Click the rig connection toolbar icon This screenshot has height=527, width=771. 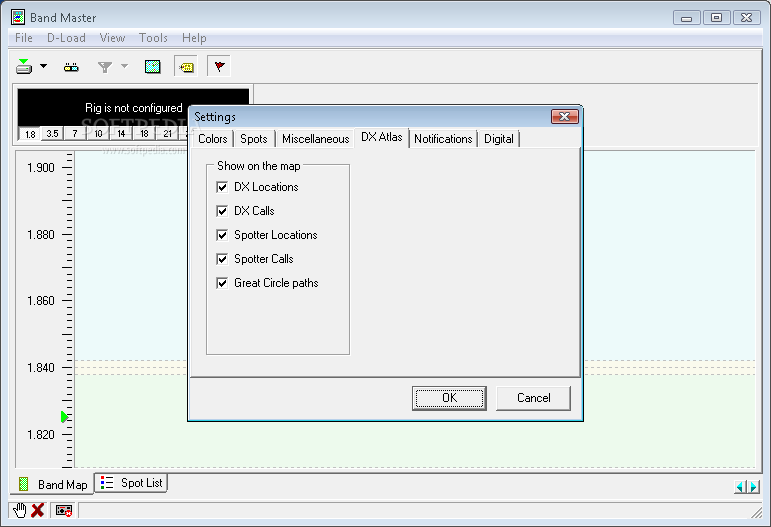click(71, 67)
